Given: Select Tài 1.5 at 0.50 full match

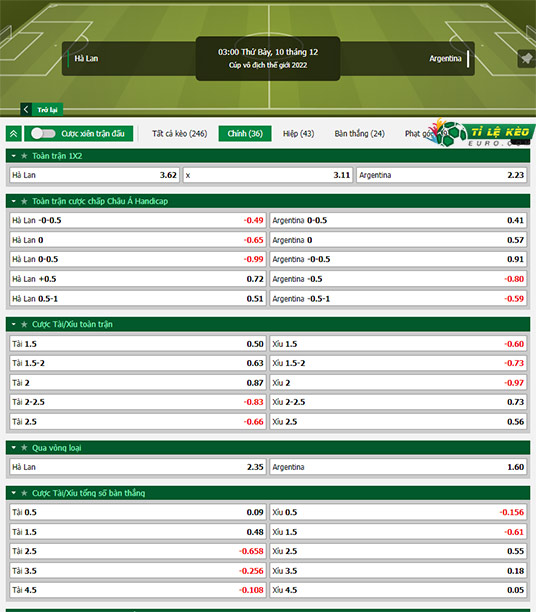Looking at the screenshot, I should pos(137,343).
